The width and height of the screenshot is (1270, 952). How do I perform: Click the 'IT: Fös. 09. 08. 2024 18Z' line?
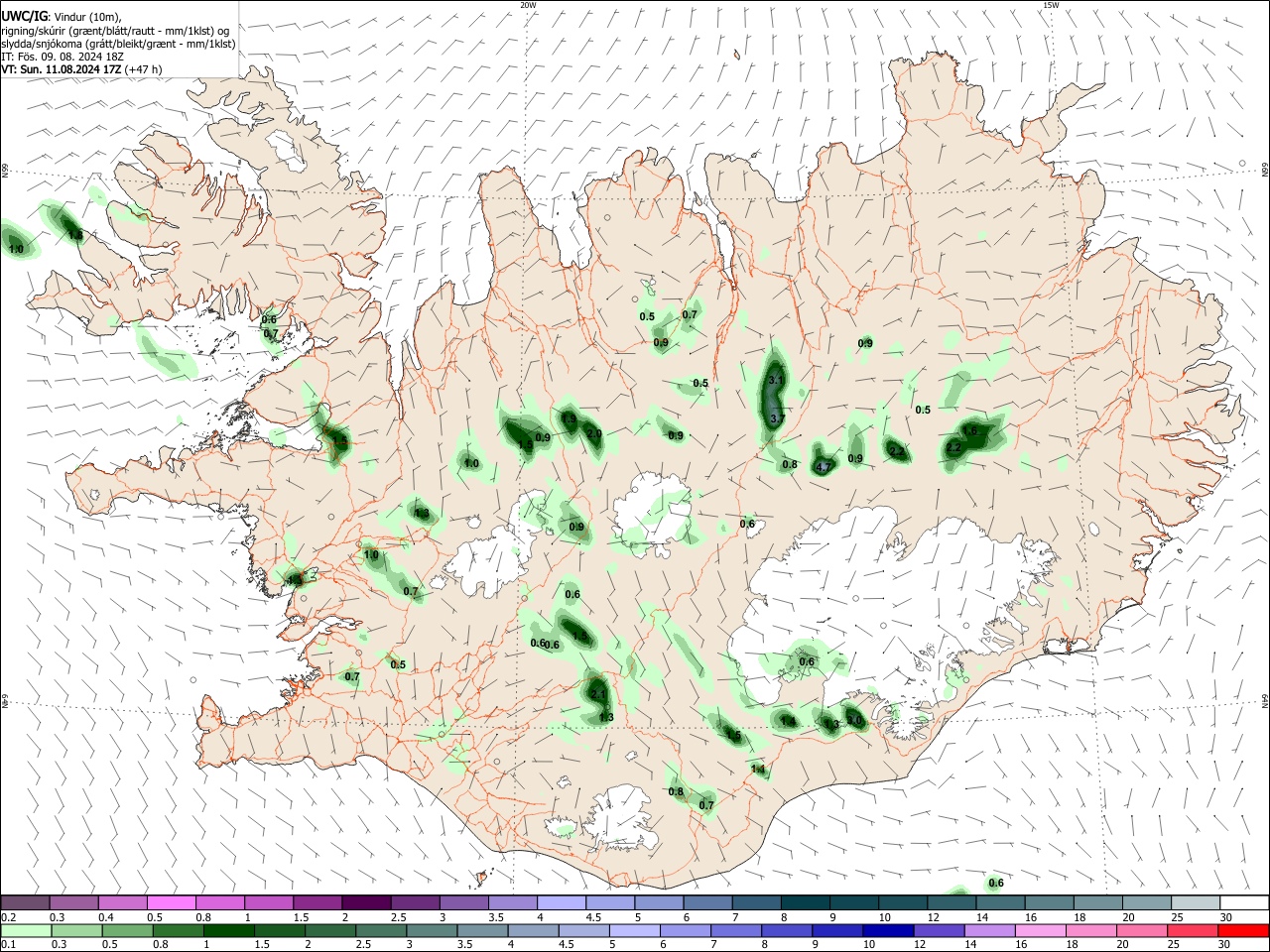(63, 57)
